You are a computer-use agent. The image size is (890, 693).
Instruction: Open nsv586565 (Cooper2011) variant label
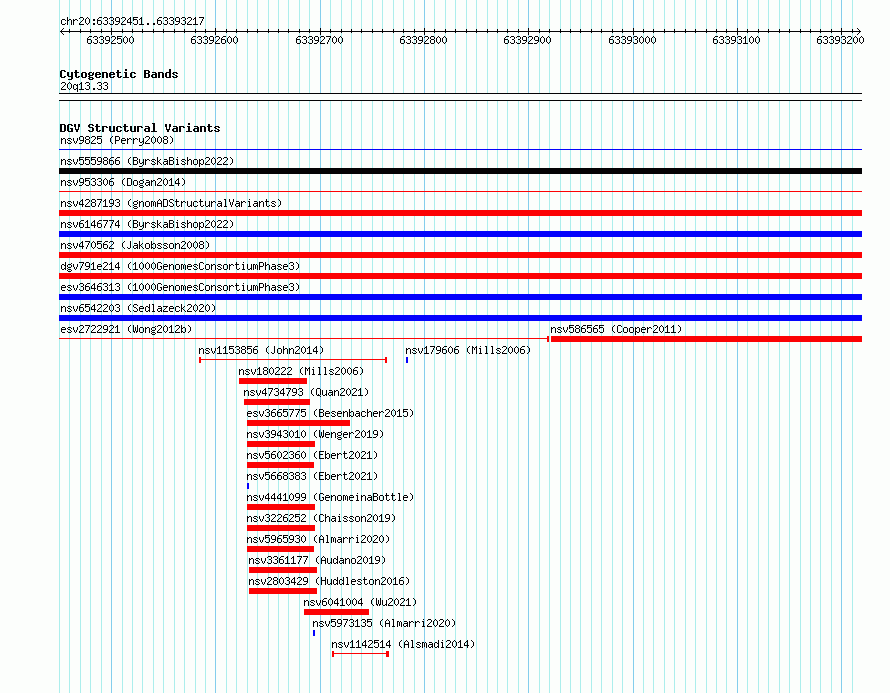pos(616,329)
